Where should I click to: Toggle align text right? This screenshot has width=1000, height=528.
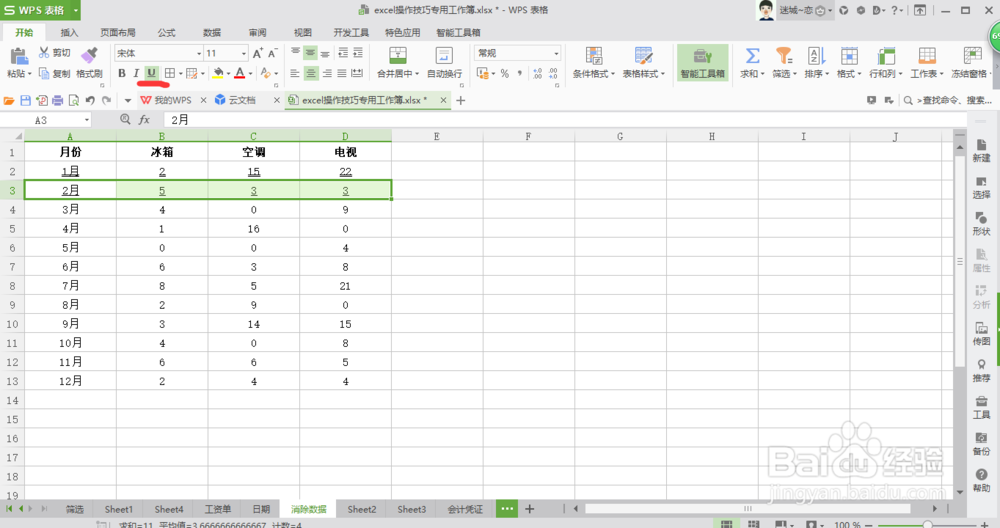coord(327,73)
